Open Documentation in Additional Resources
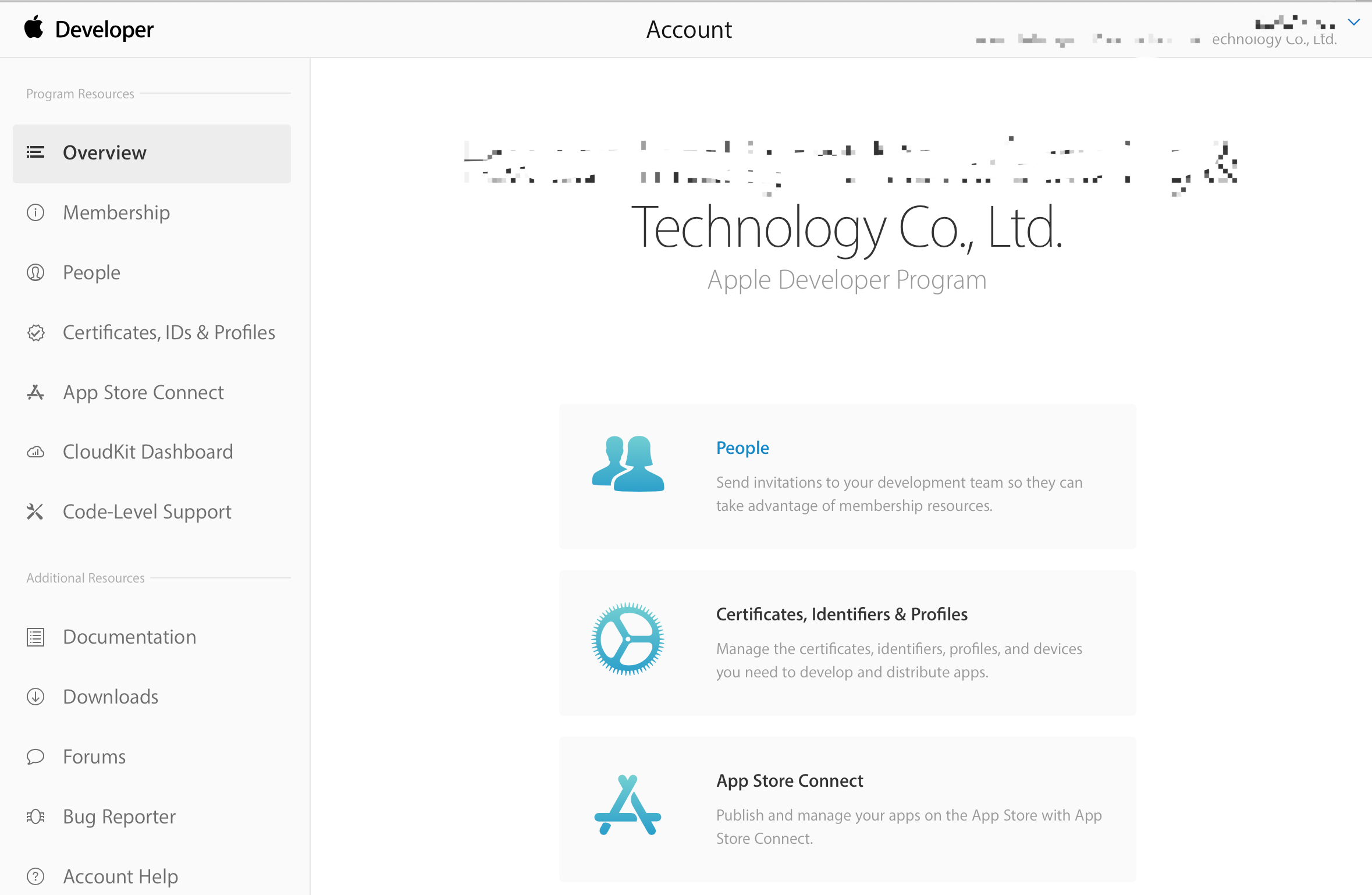1372x895 pixels. pyautogui.click(x=130, y=637)
